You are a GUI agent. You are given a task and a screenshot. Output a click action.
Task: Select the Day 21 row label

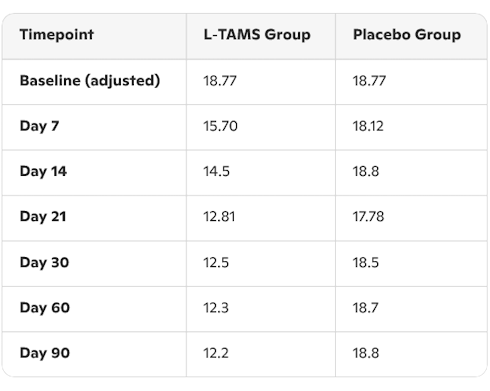[43, 217]
